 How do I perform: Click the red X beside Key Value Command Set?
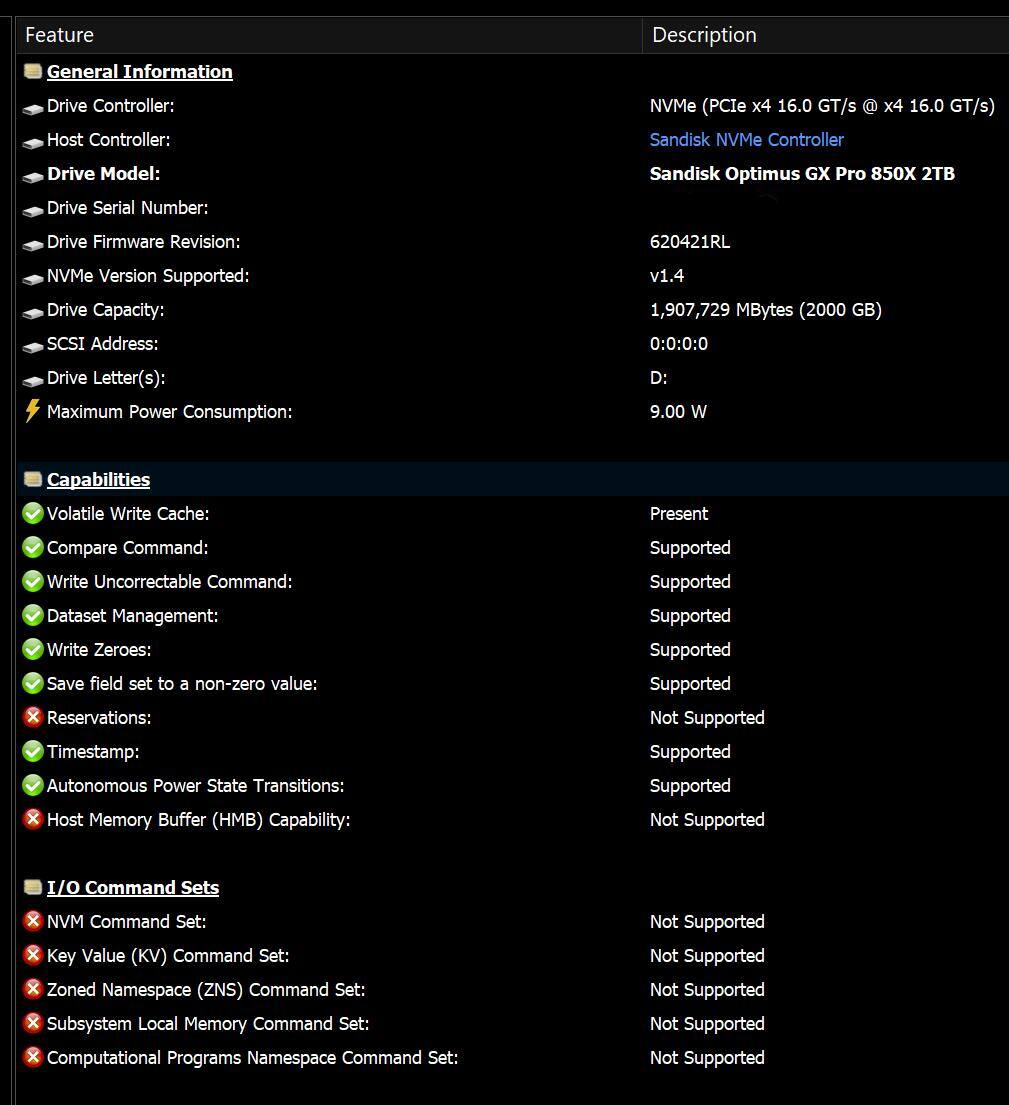tap(32, 955)
